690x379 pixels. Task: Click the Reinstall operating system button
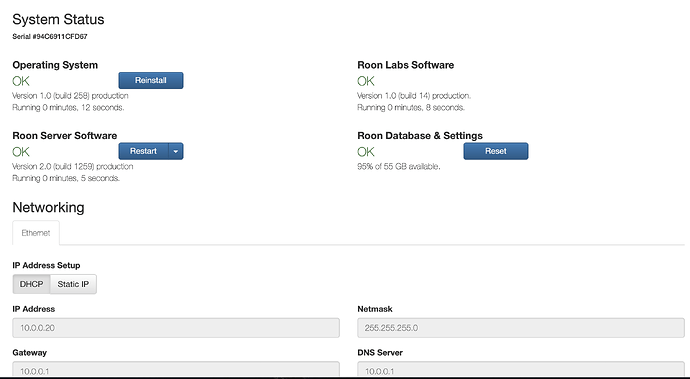click(x=150, y=81)
